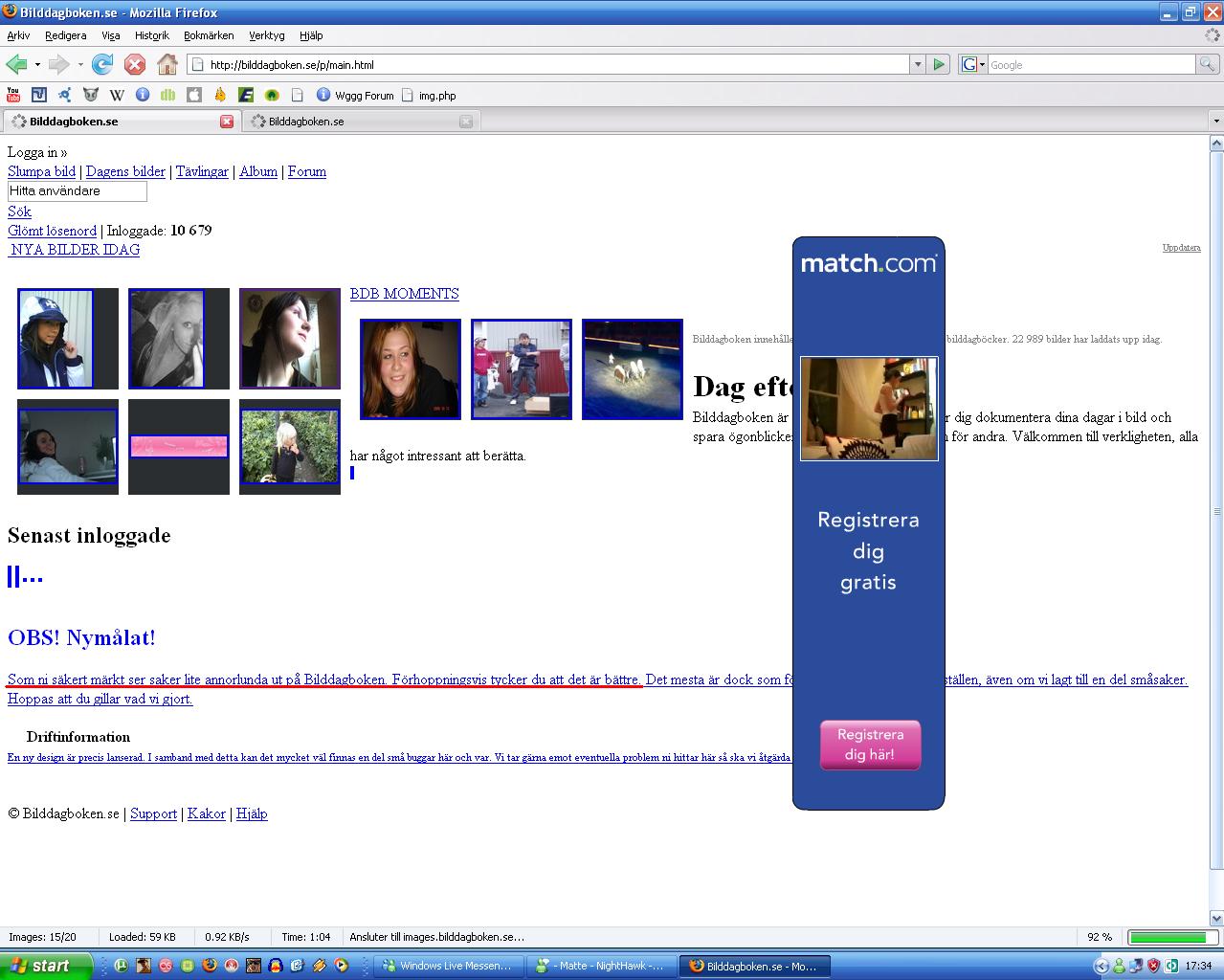Click the green Go arrow beside address bar

(939, 64)
